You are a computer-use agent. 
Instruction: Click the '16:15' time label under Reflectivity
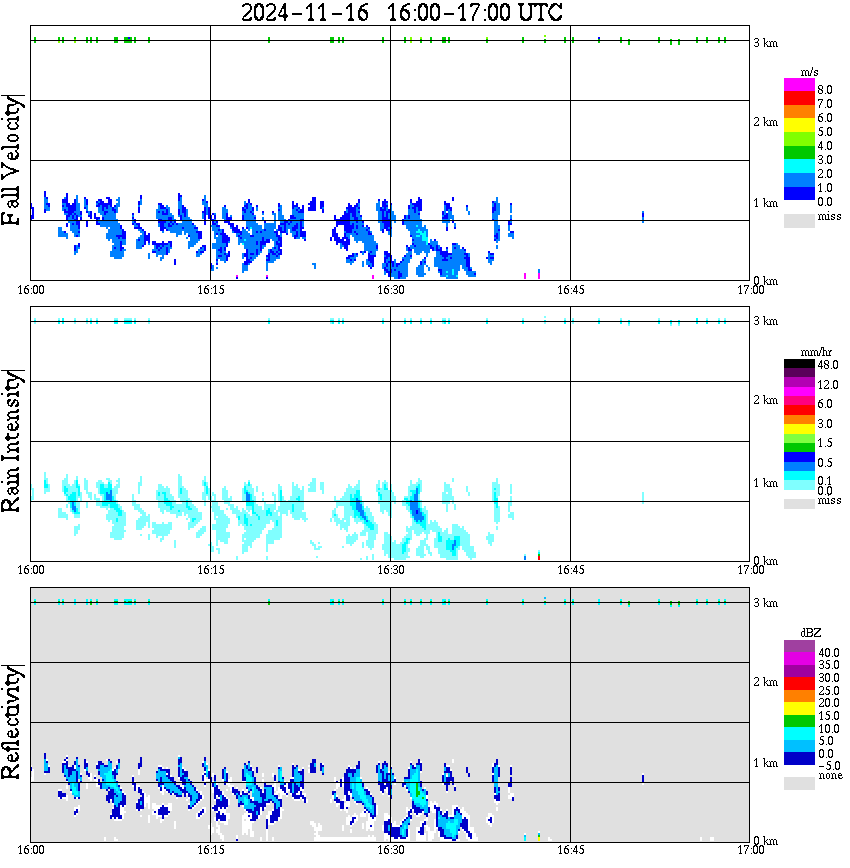210,850
